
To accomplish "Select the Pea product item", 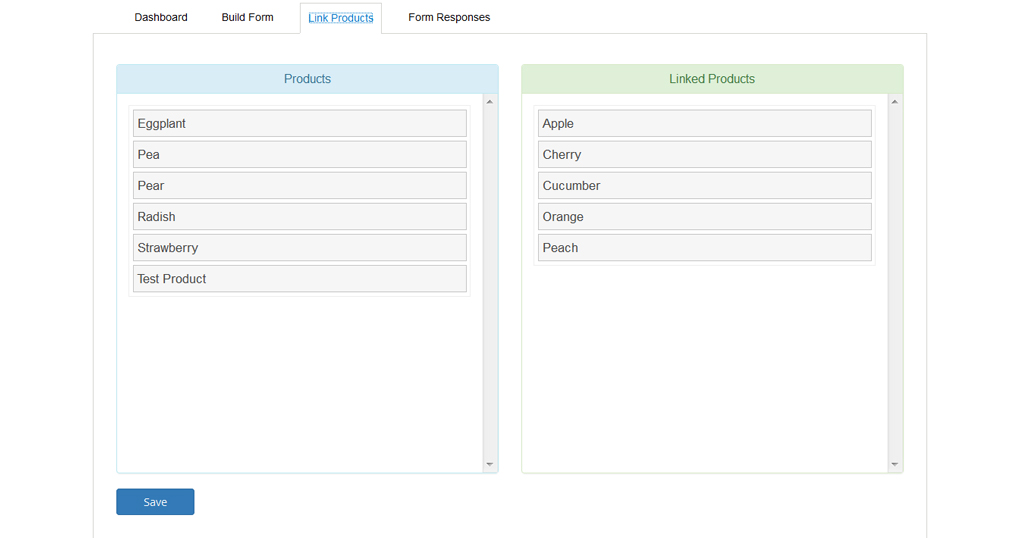I will pos(300,155).
